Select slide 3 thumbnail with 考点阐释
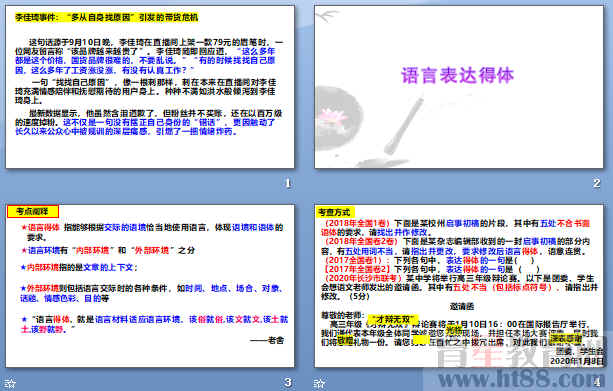 [x=150, y=285]
